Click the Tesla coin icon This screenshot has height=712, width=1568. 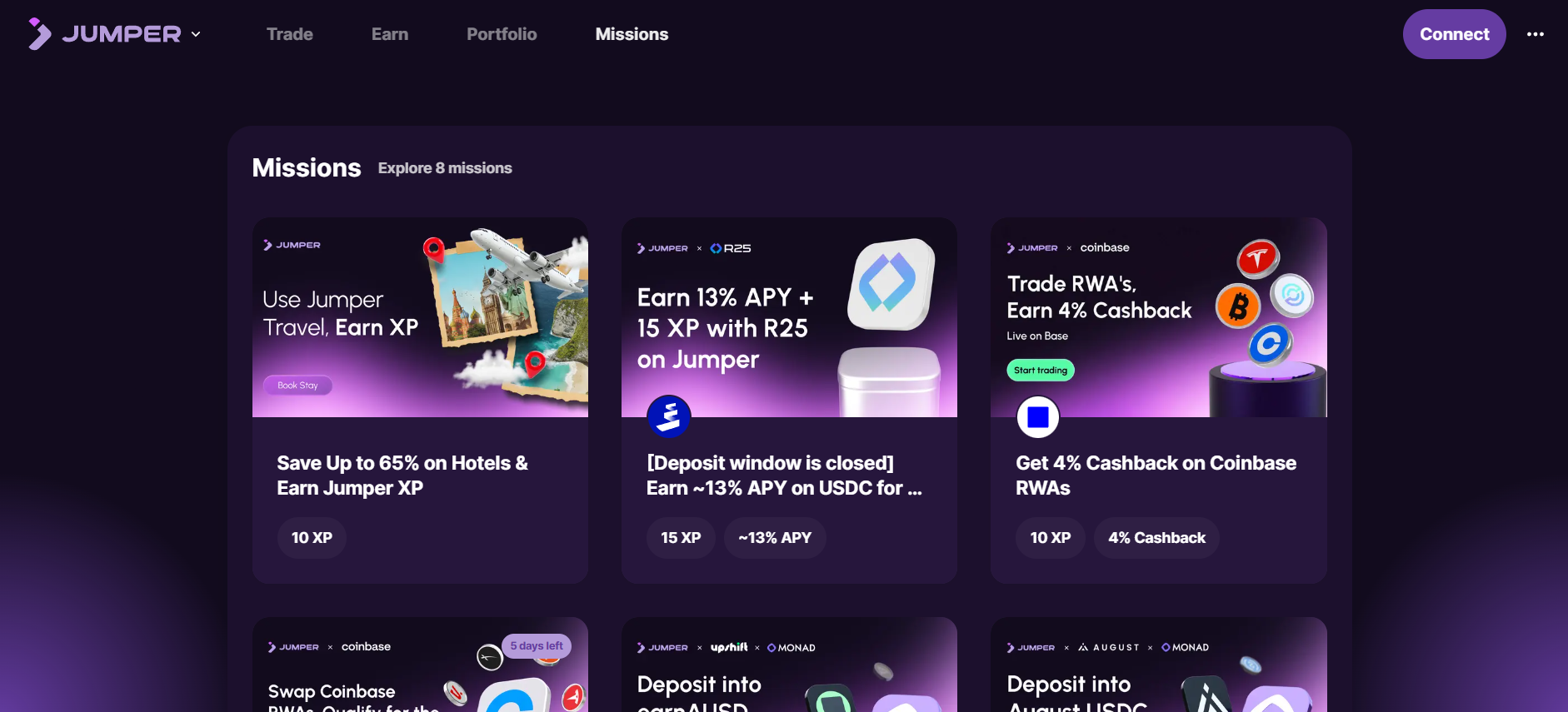click(x=1258, y=259)
